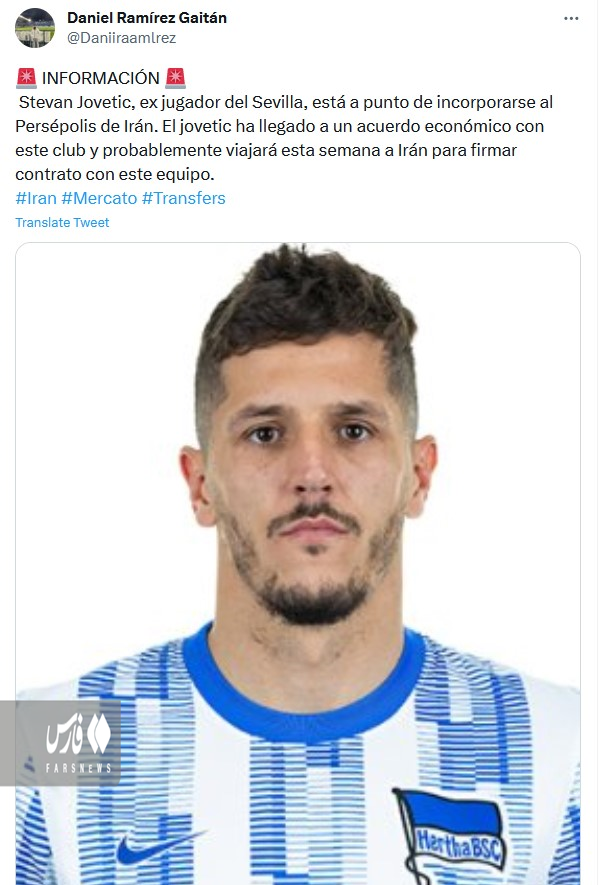This screenshot has height=885, width=601.
Task: Expand the player photo attached to tweet
Action: 298,563
